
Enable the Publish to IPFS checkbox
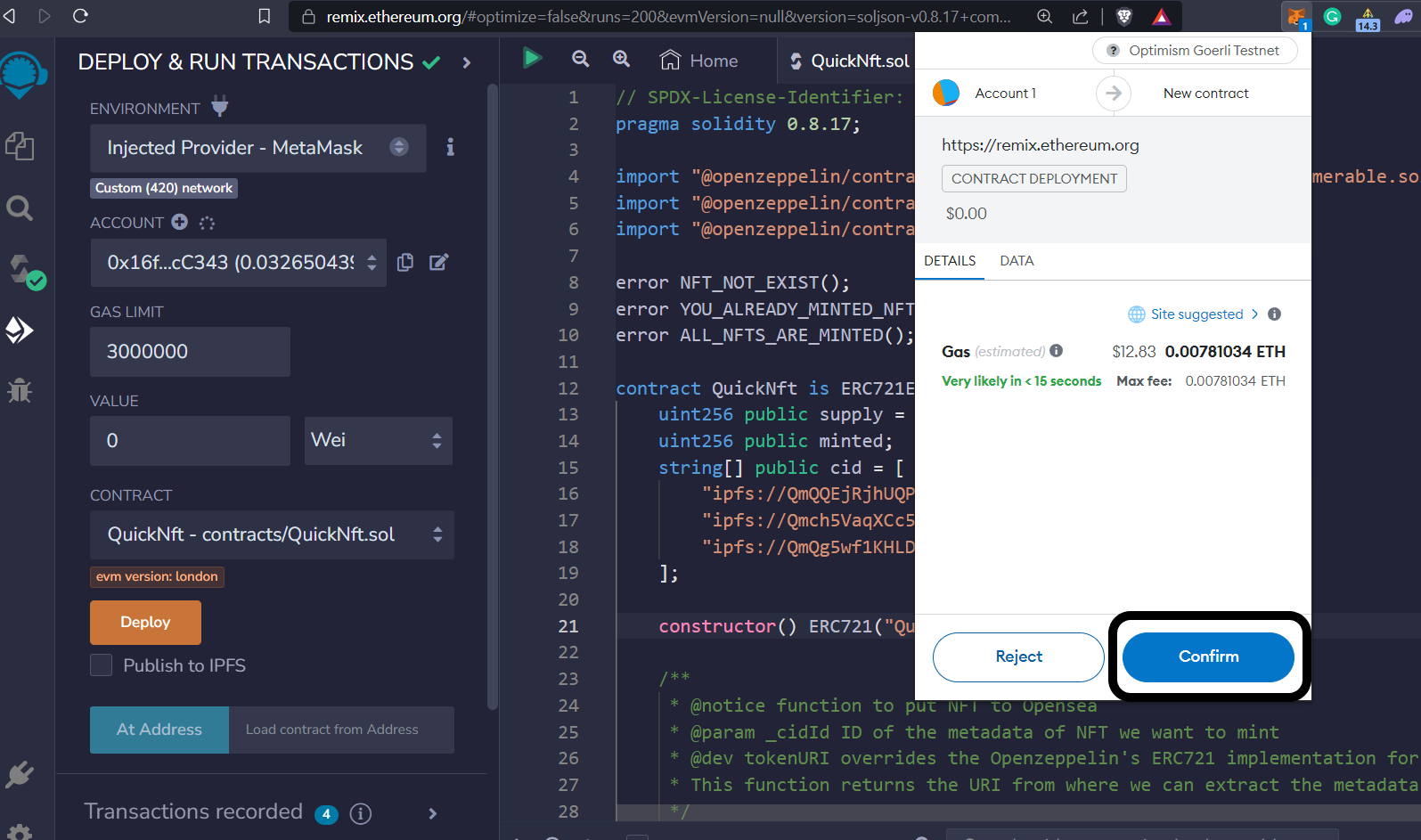(x=102, y=665)
